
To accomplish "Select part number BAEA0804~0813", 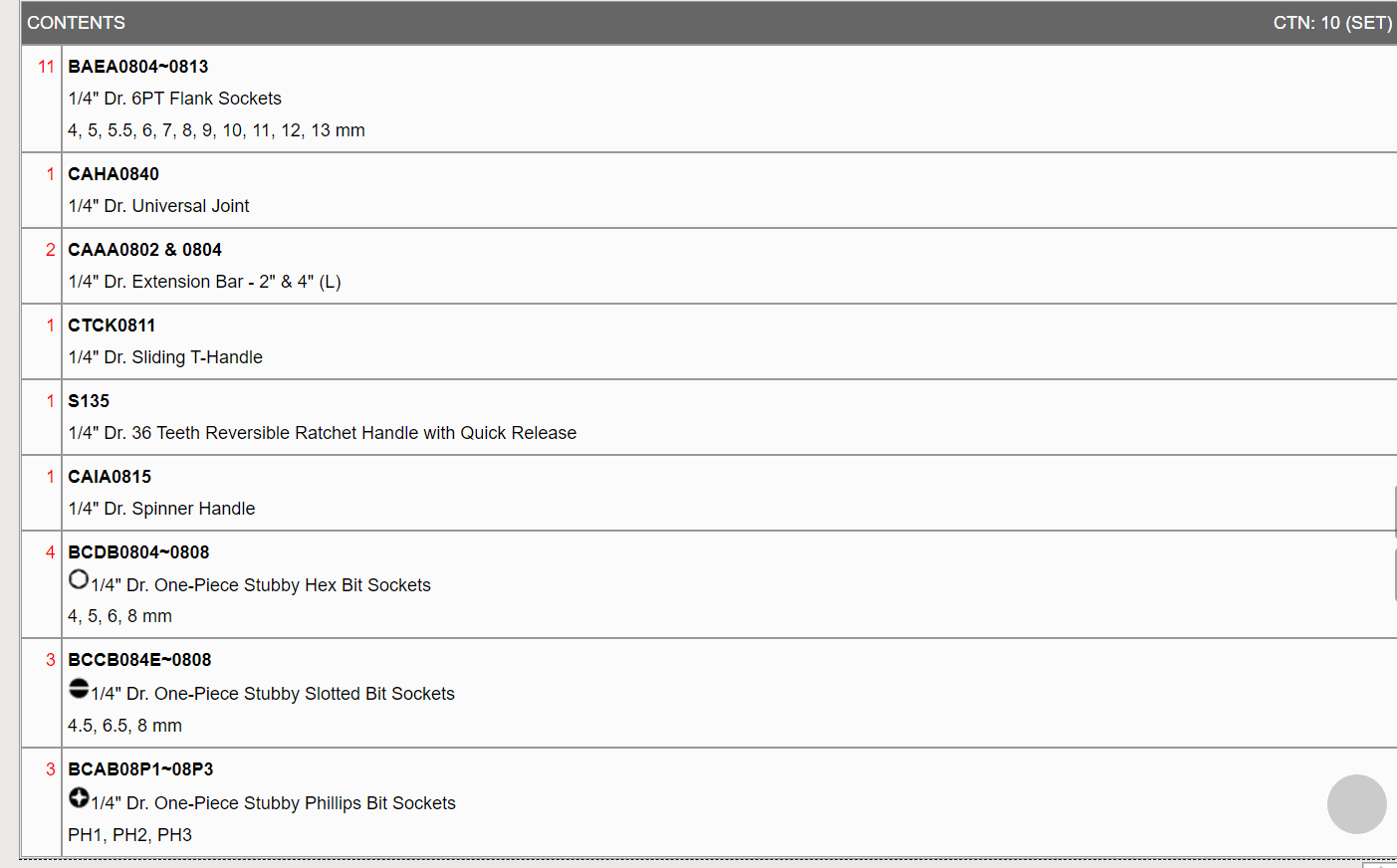I will 138,67.
